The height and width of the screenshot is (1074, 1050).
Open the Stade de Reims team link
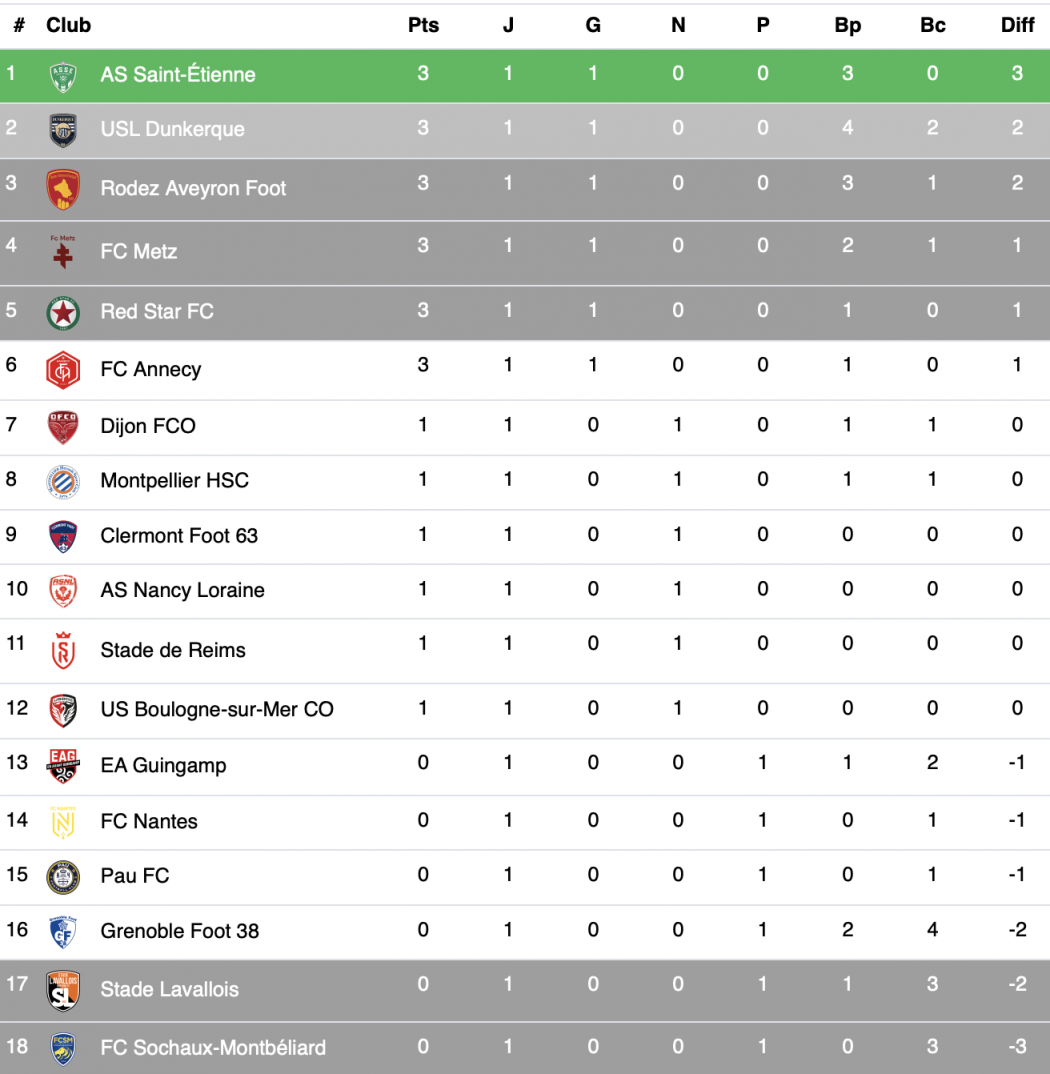coord(173,650)
